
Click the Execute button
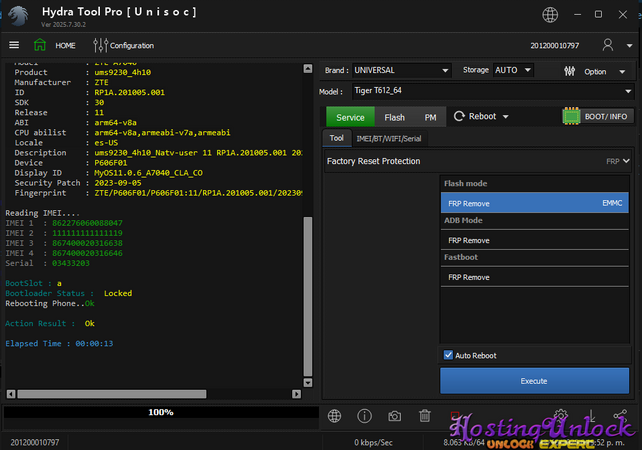[x=534, y=381]
